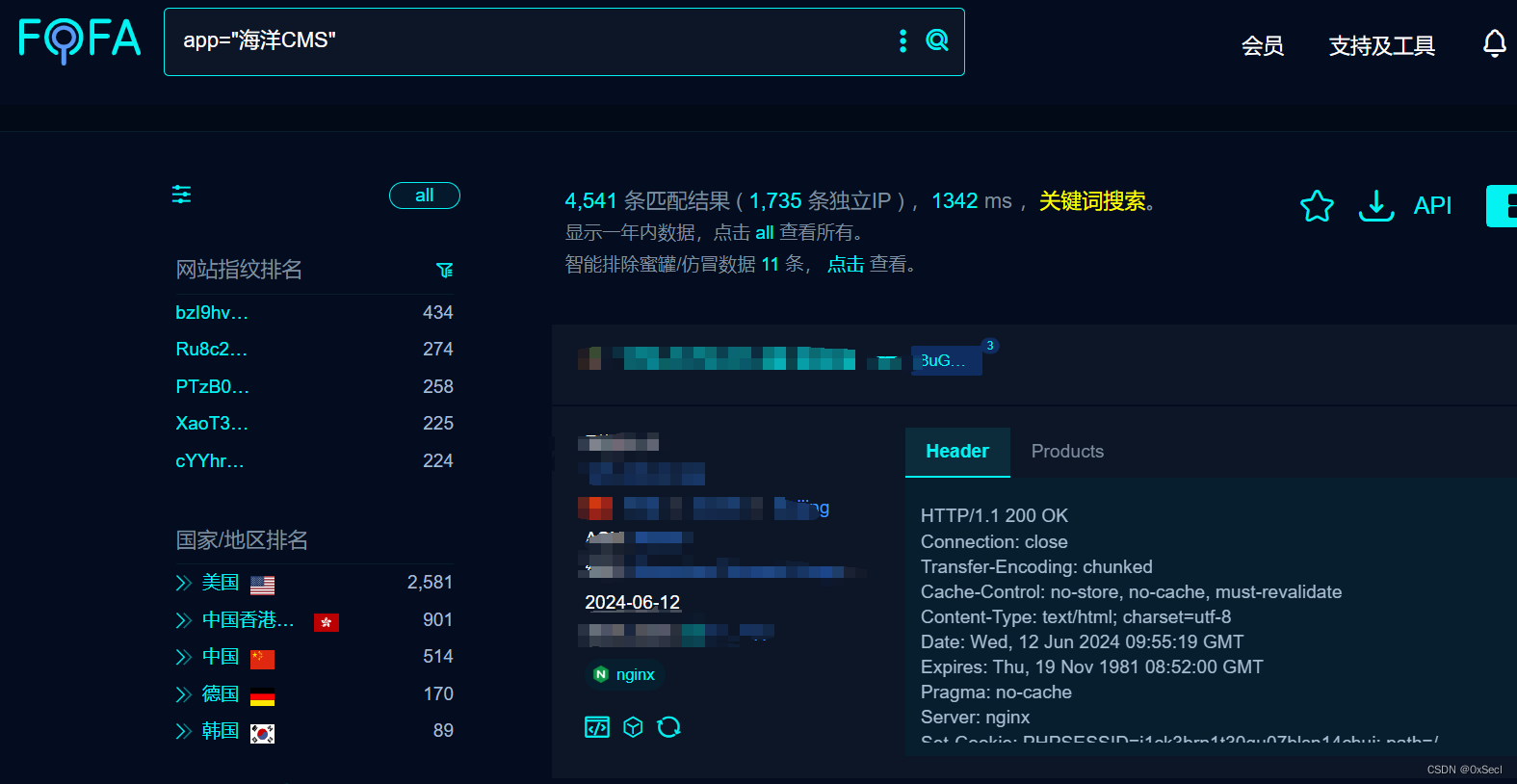Click the Server: nginx header line
Screen dimensions: 1517x784
[975, 718]
